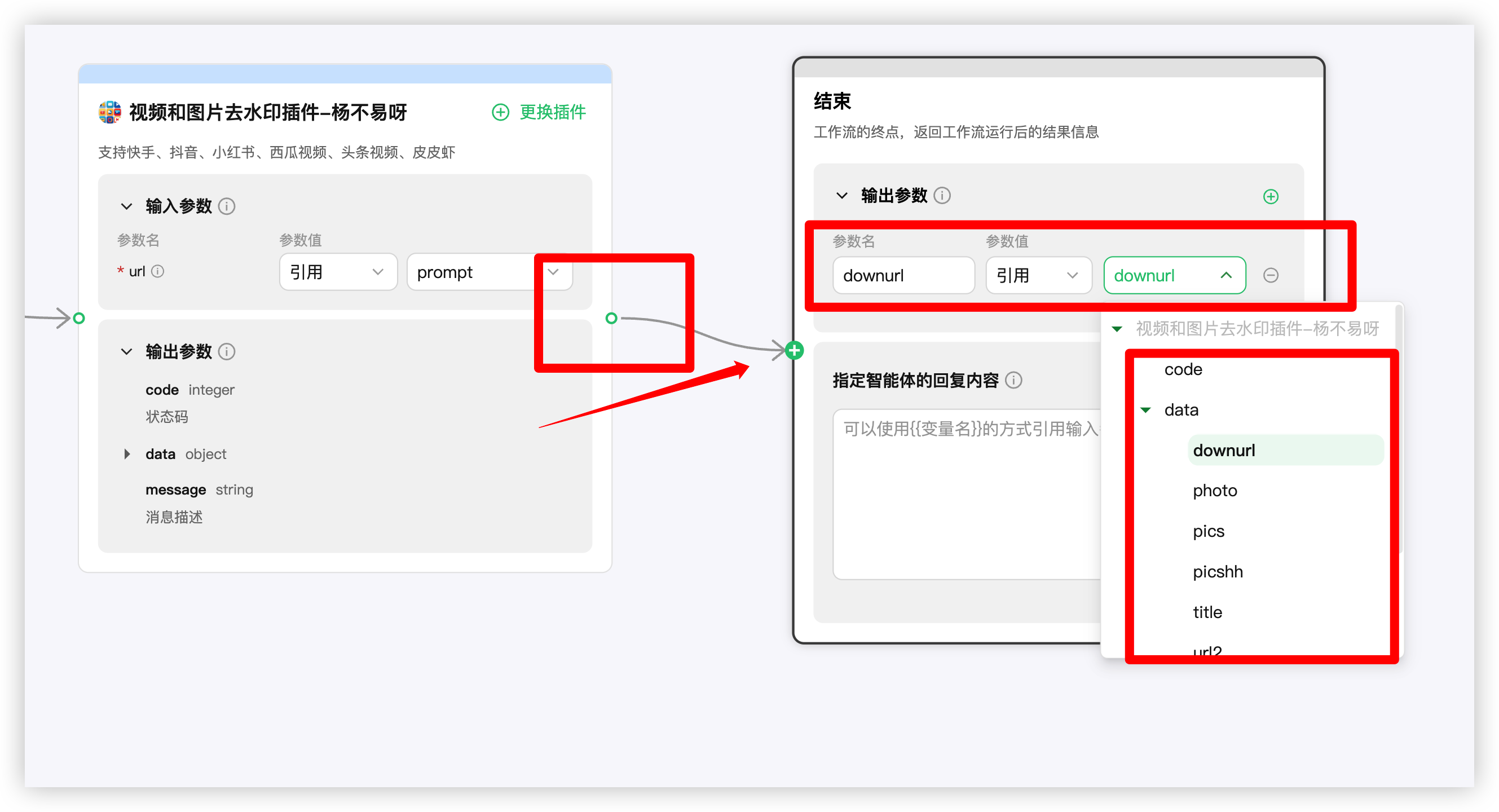Click the info icon next to url

(x=158, y=271)
